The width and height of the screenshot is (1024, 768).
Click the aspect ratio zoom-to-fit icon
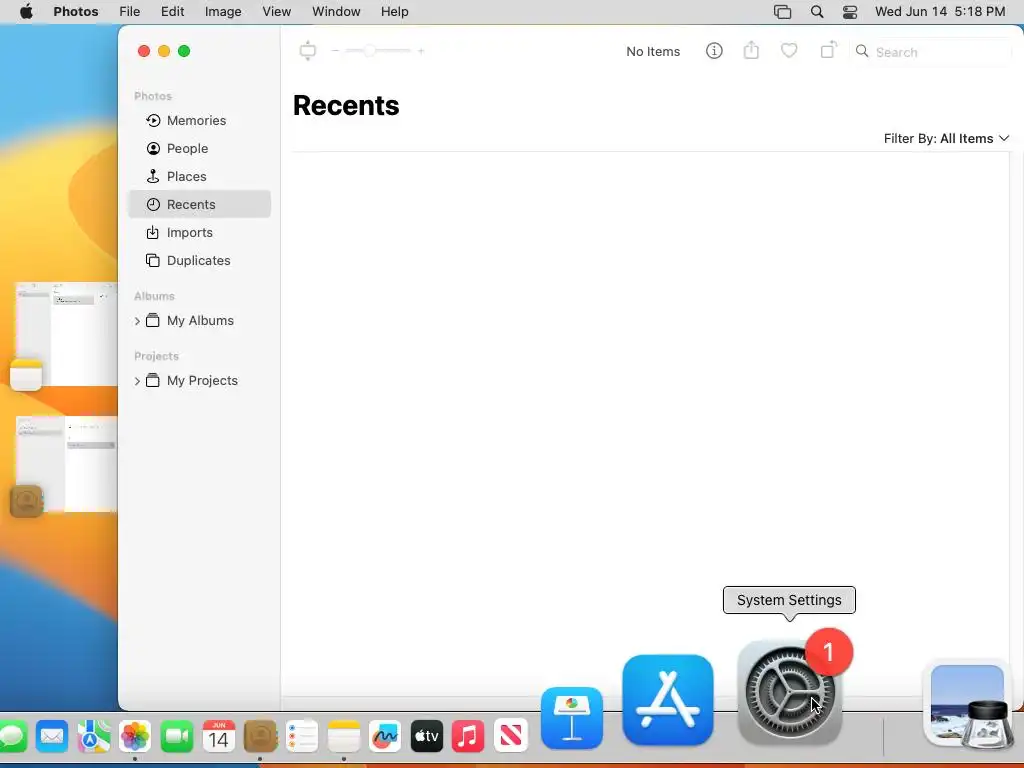click(x=308, y=50)
